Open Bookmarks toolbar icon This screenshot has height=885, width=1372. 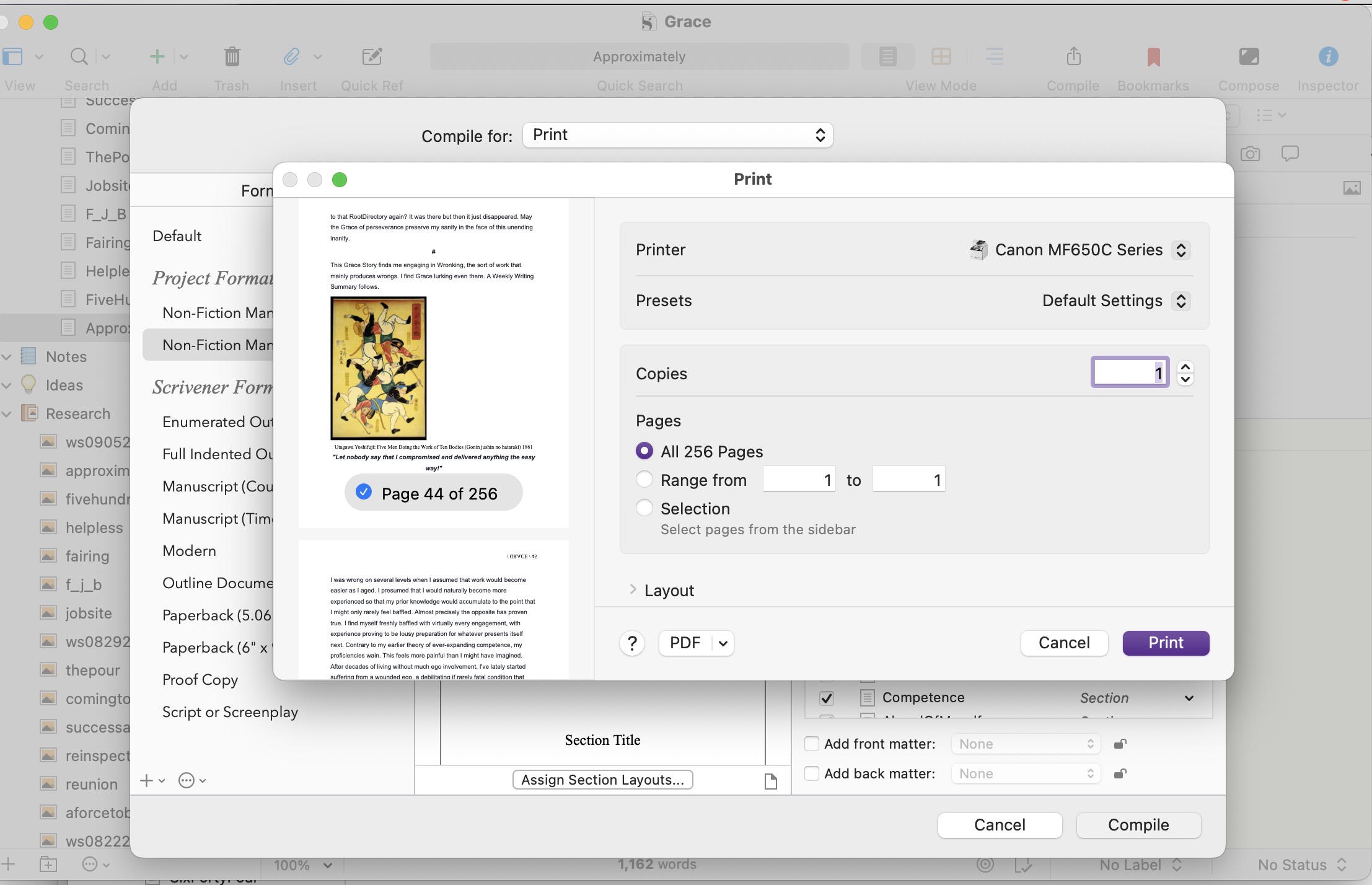tap(1153, 56)
